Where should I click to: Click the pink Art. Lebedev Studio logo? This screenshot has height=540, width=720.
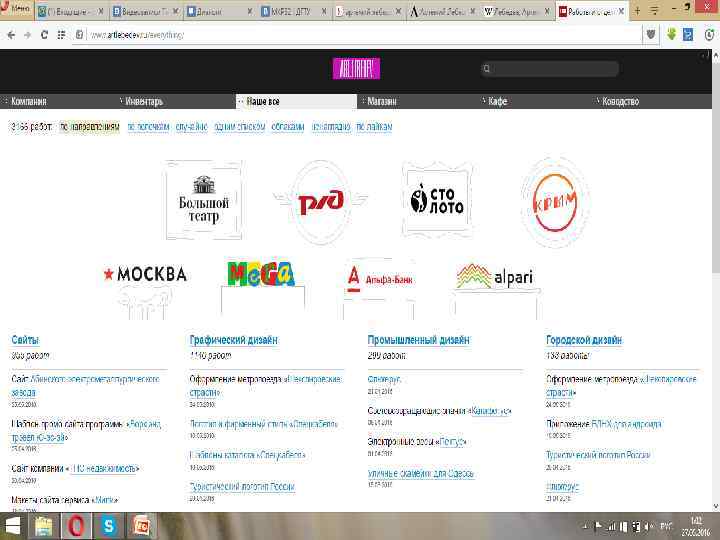[356, 68]
